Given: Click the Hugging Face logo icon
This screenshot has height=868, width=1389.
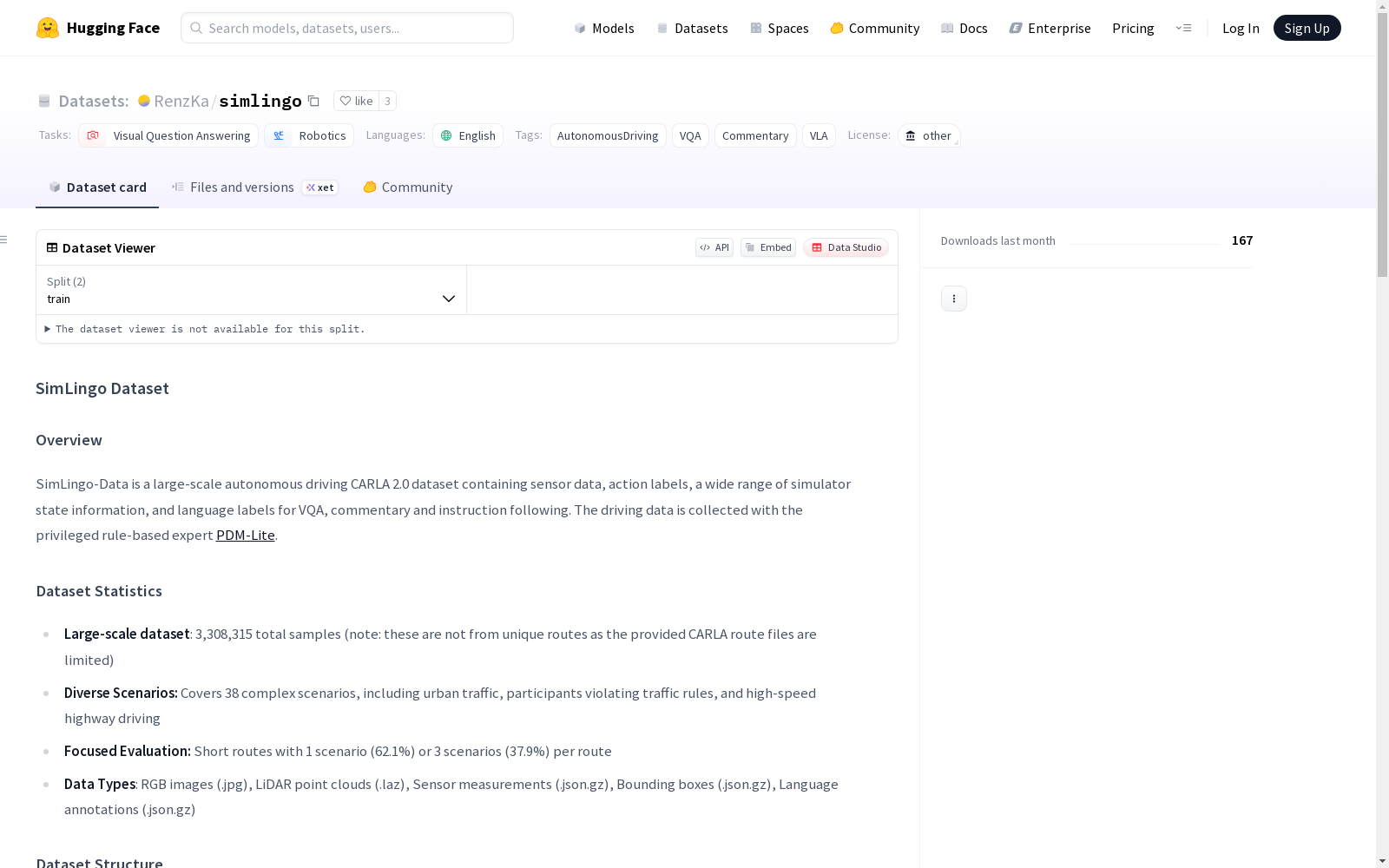Looking at the screenshot, I should pyautogui.click(x=48, y=28).
